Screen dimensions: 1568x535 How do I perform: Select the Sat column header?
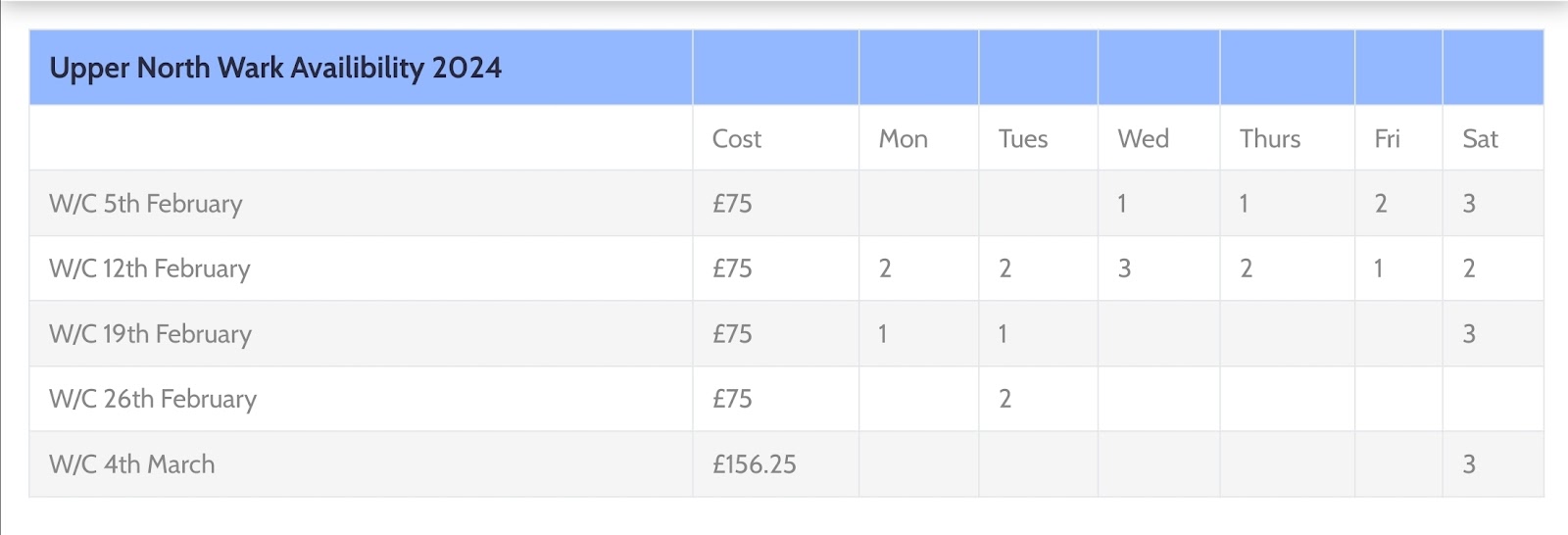click(1480, 139)
